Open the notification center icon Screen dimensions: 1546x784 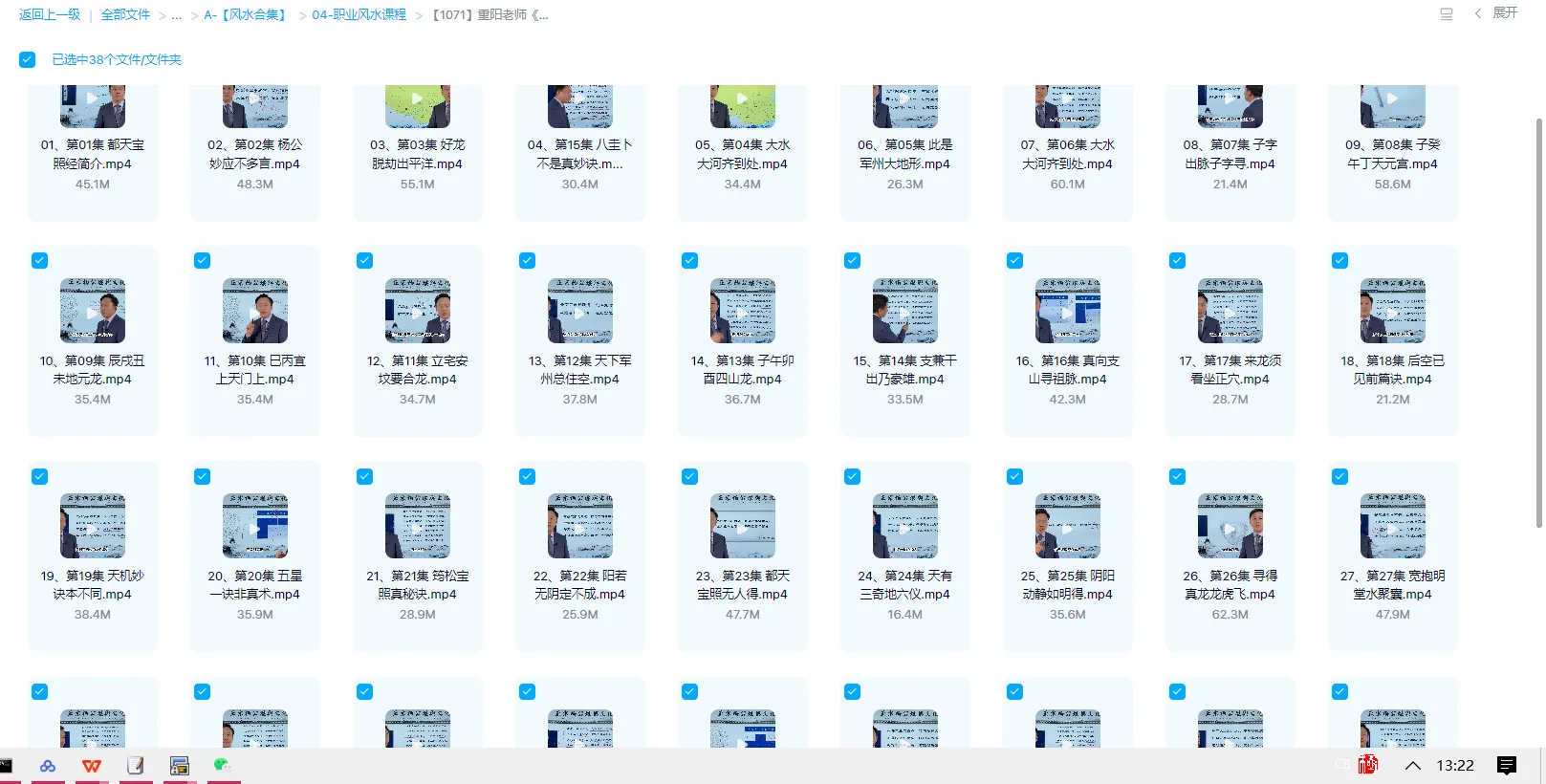[1507, 766]
